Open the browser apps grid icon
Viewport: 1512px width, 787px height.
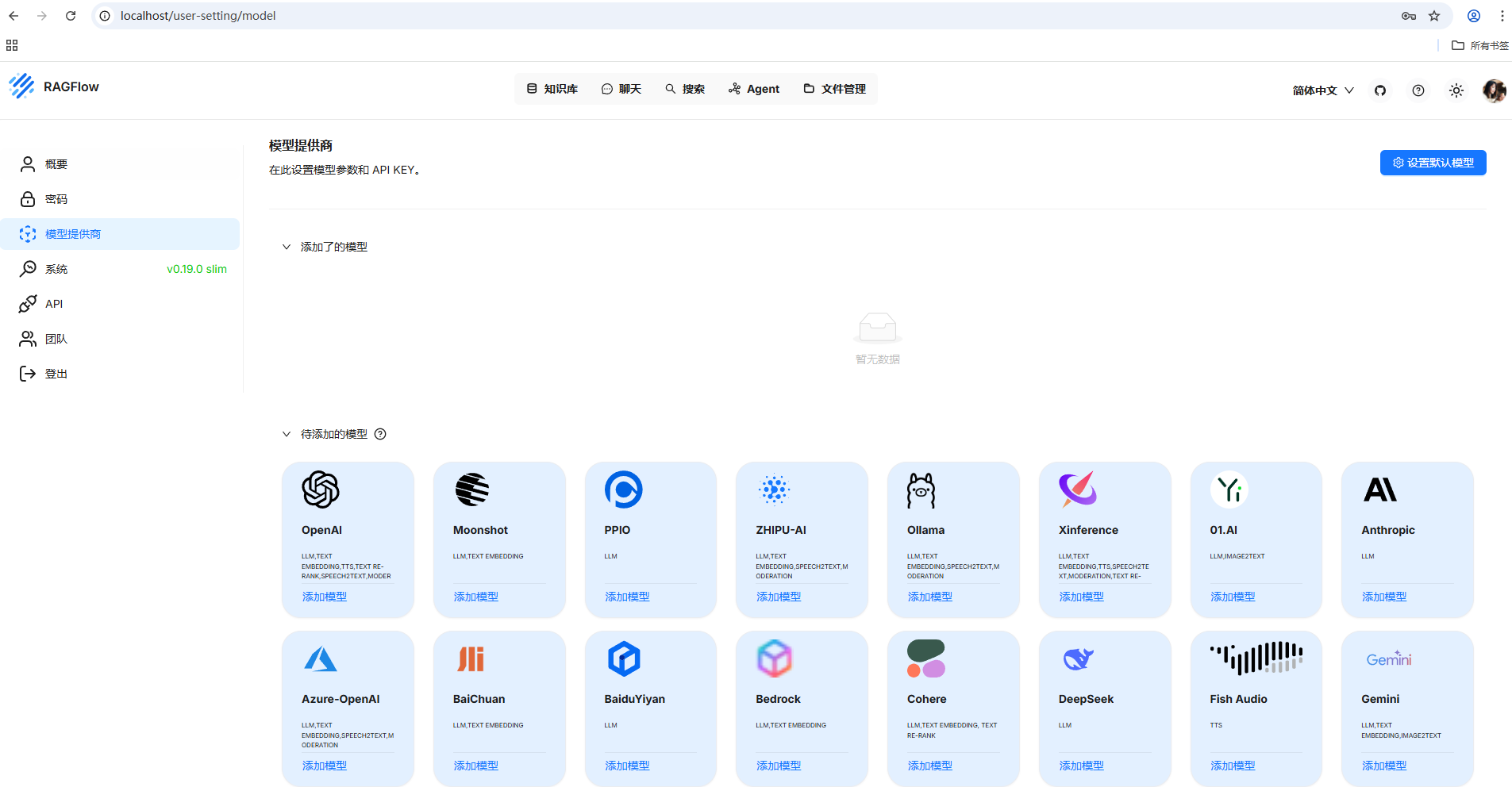(12, 45)
